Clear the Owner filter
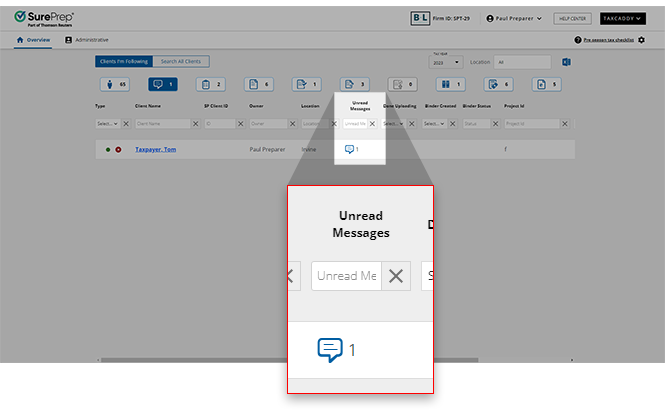Viewport: 665px width, 411px height. [x=293, y=124]
